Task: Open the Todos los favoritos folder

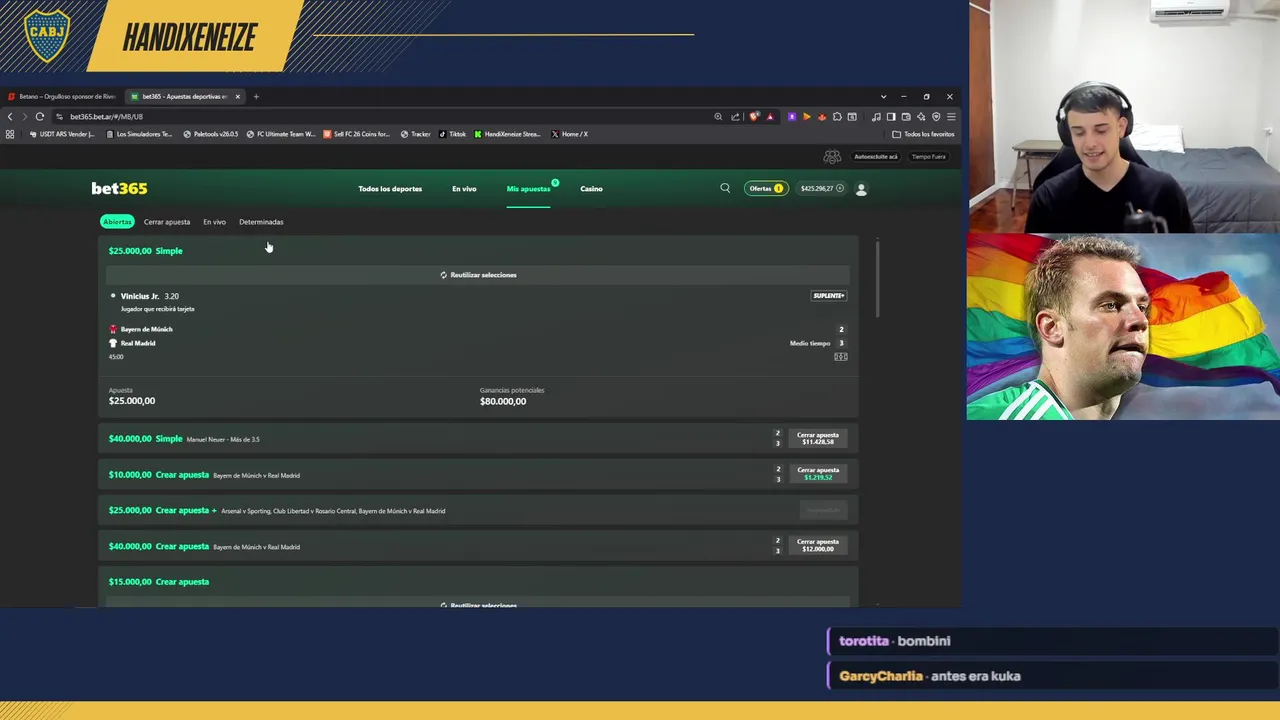Action: (923, 134)
